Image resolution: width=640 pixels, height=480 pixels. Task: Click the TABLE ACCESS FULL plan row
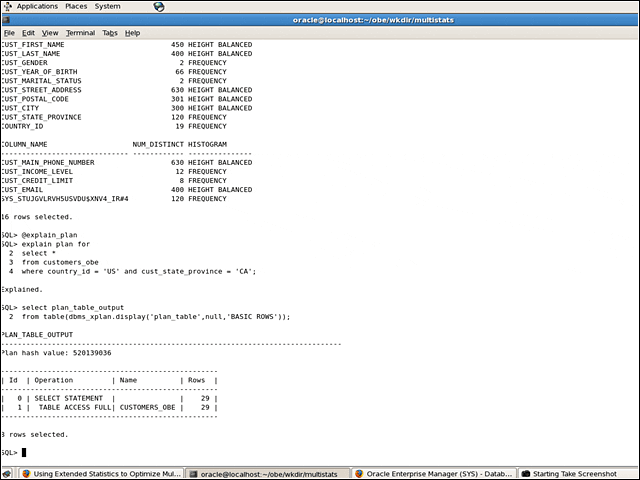tap(109, 407)
